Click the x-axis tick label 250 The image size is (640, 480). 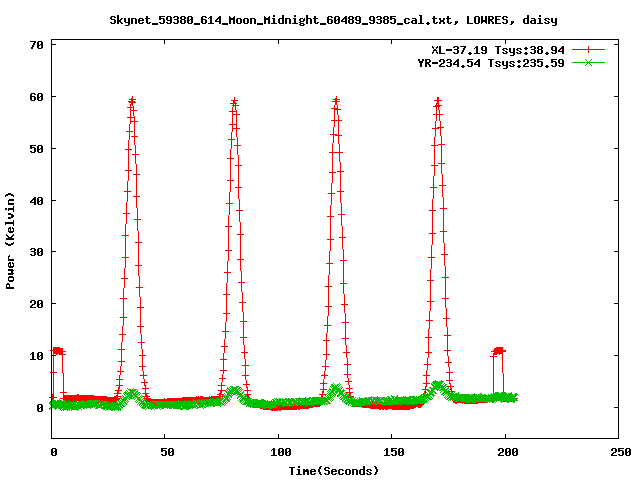621,452
